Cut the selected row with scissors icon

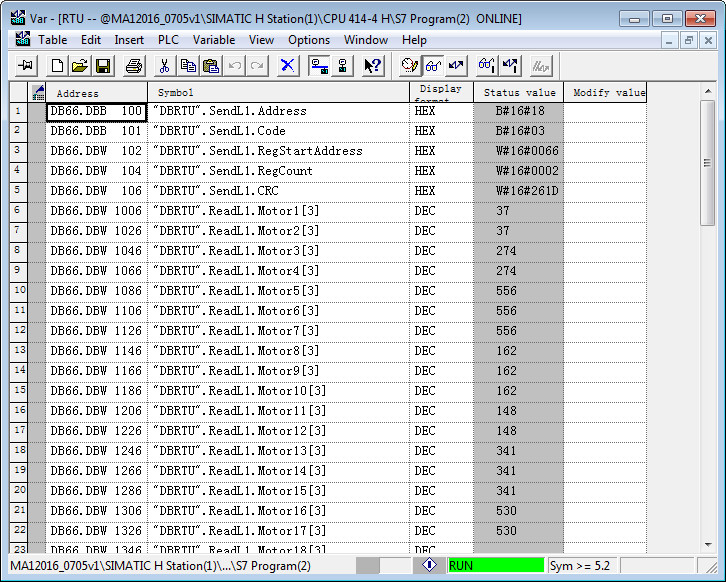(x=164, y=66)
